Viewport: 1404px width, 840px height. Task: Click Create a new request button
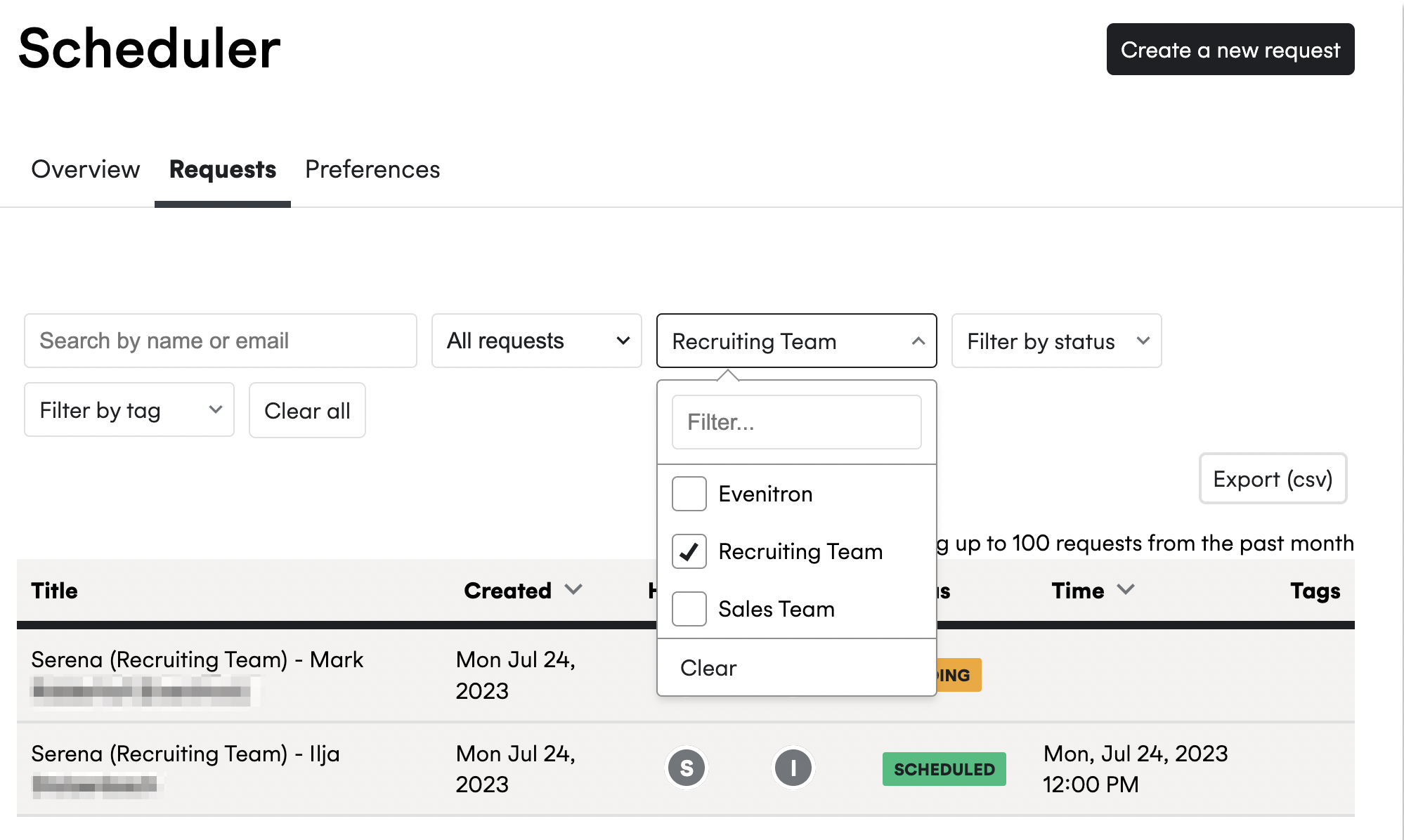1230,49
